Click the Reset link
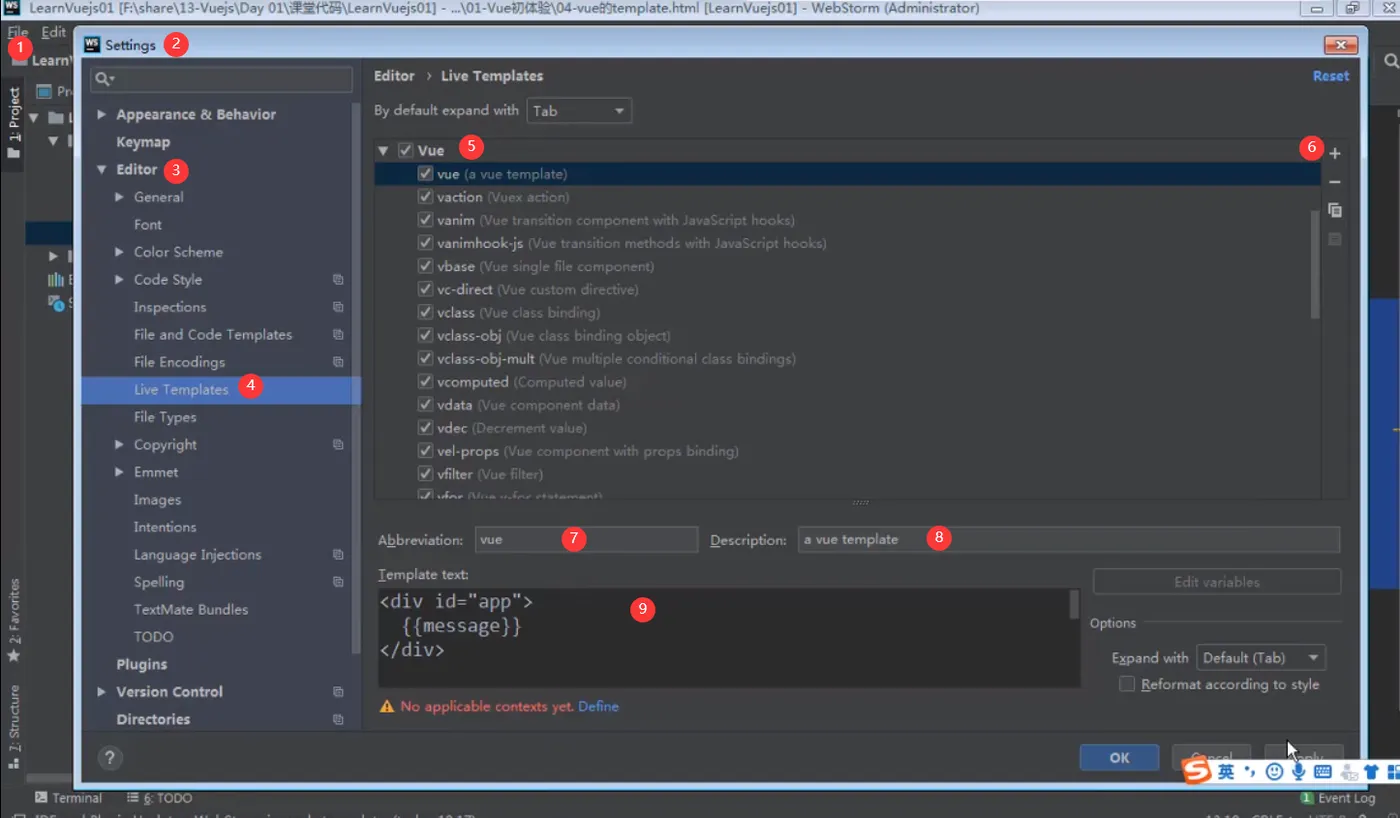The height and width of the screenshot is (818, 1400). [1330, 76]
